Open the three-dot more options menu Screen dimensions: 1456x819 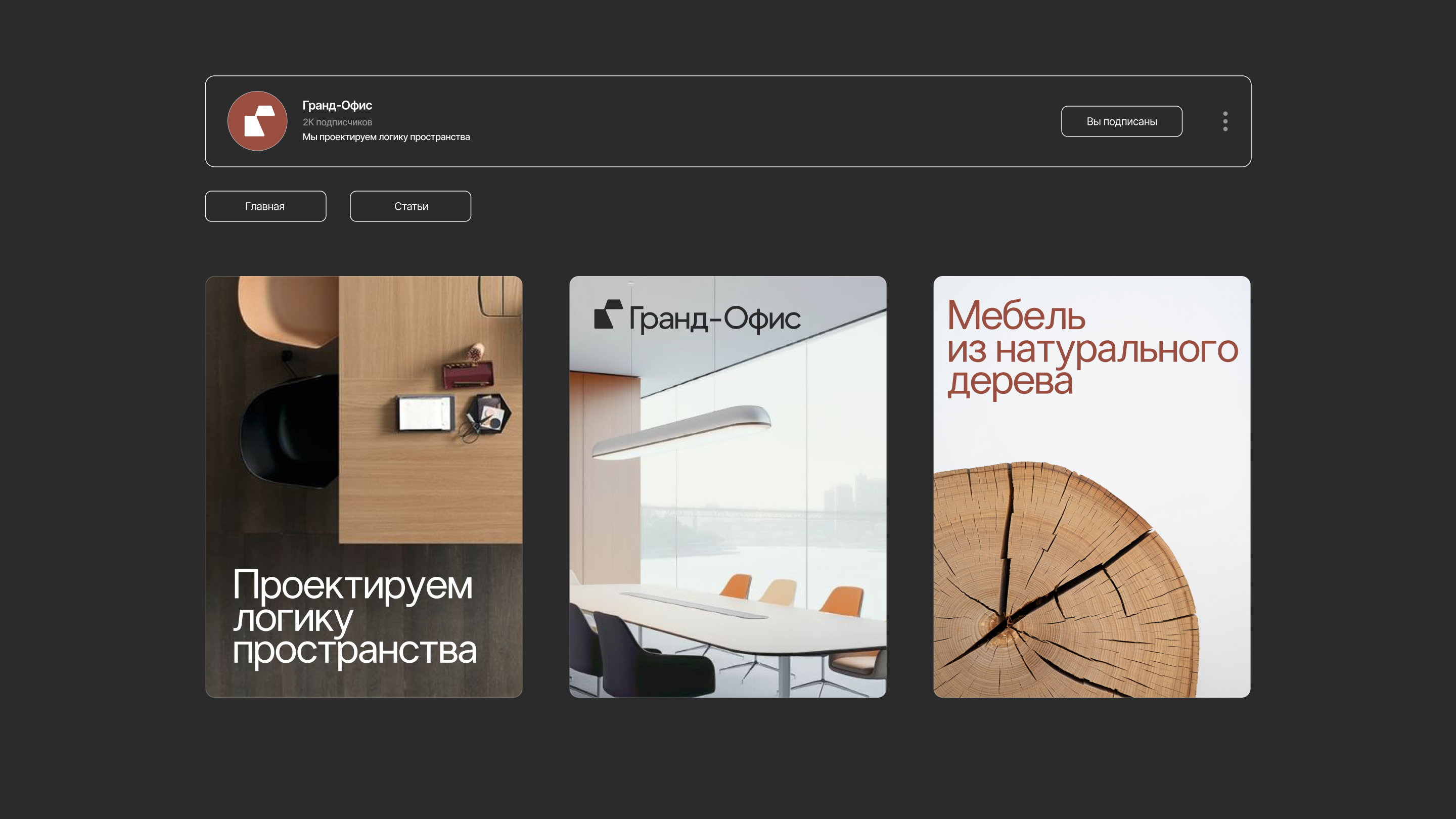[1225, 121]
